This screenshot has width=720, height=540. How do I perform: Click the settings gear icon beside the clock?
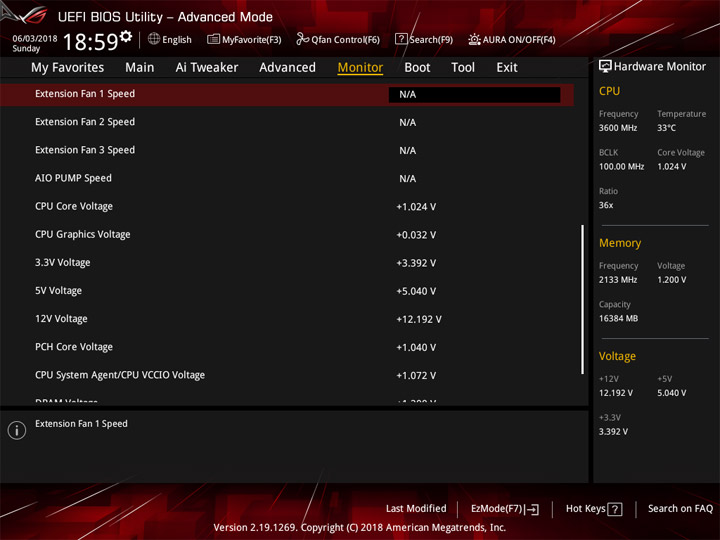[x=126, y=36]
